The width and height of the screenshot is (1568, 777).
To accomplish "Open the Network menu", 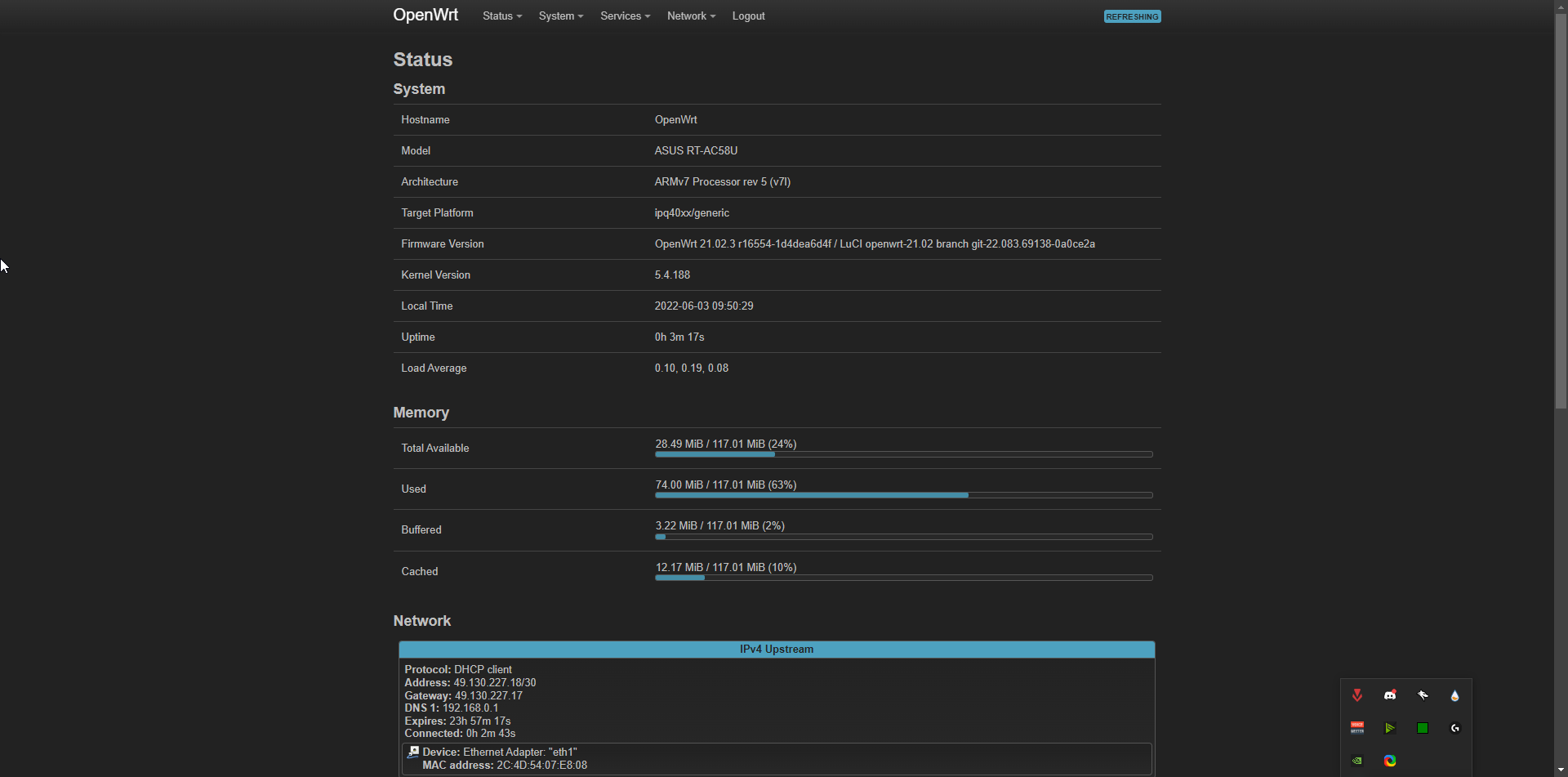I will click(x=689, y=16).
